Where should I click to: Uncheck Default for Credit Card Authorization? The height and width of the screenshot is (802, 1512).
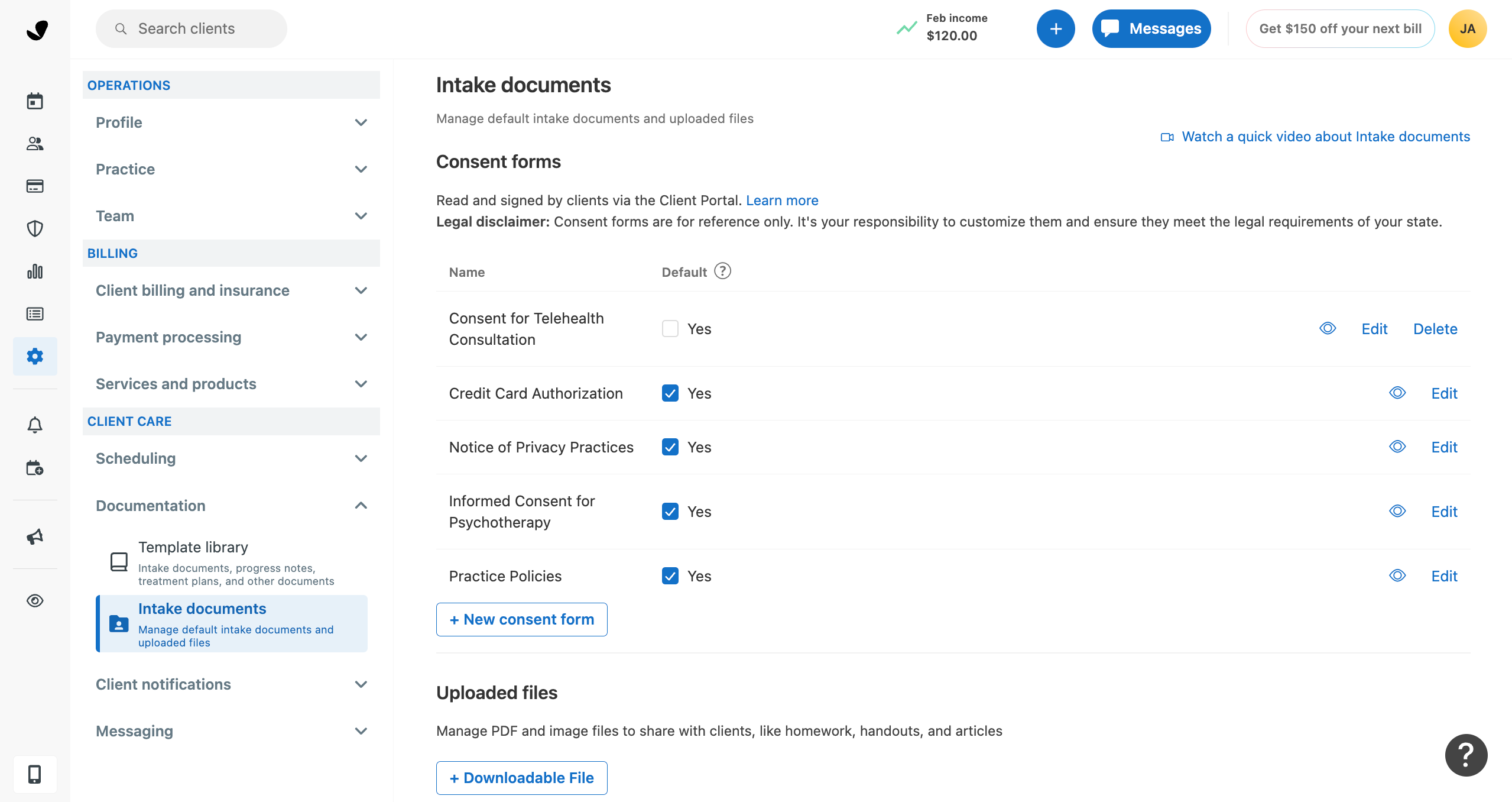[670, 393]
